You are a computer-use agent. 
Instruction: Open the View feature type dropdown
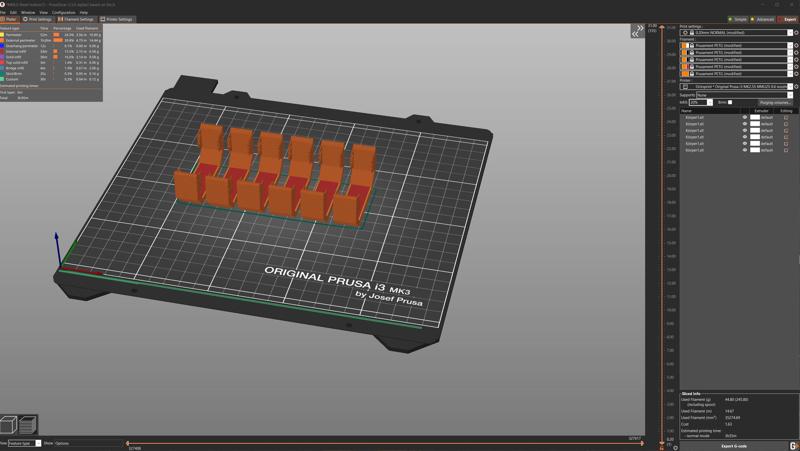(24, 443)
